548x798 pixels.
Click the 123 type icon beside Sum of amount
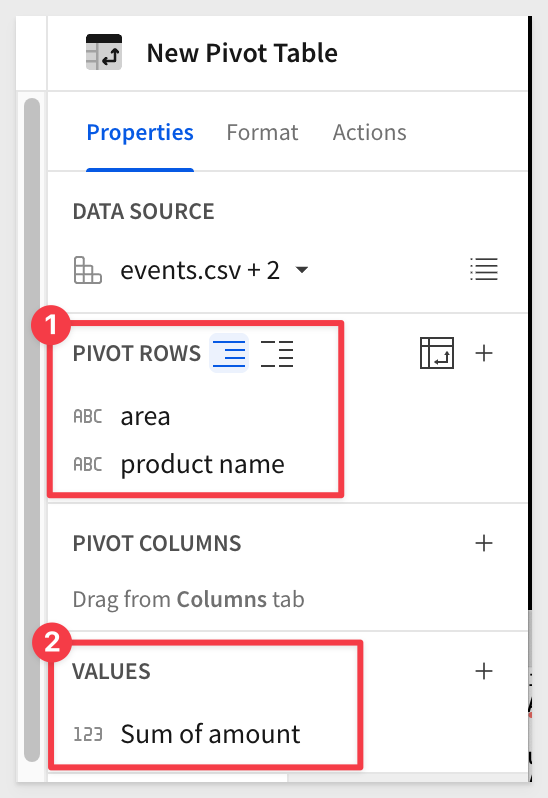coord(88,734)
